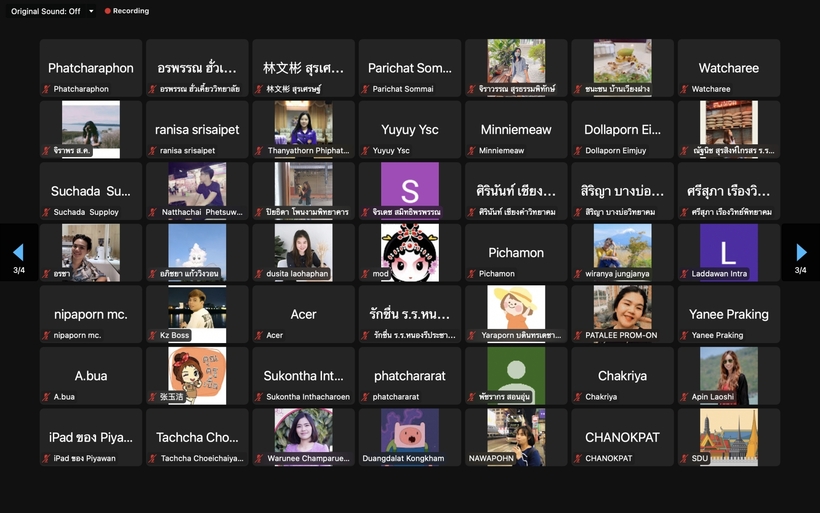Select the purple S avatar tile

click(x=410, y=185)
